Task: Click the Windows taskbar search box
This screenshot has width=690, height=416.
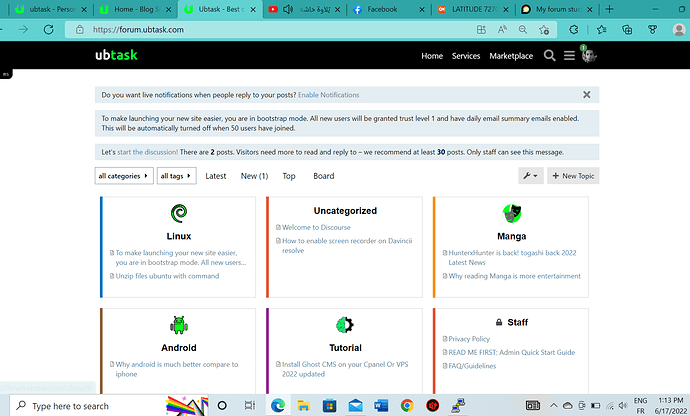Action: pyautogui.click(x=109, y=405)
